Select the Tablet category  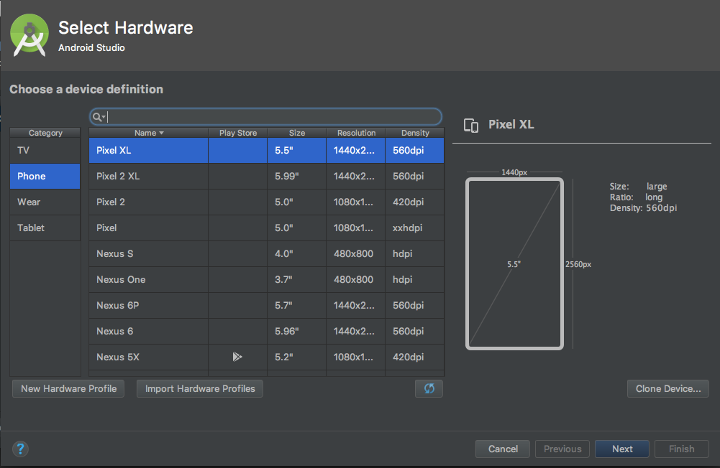click(45, 228)
